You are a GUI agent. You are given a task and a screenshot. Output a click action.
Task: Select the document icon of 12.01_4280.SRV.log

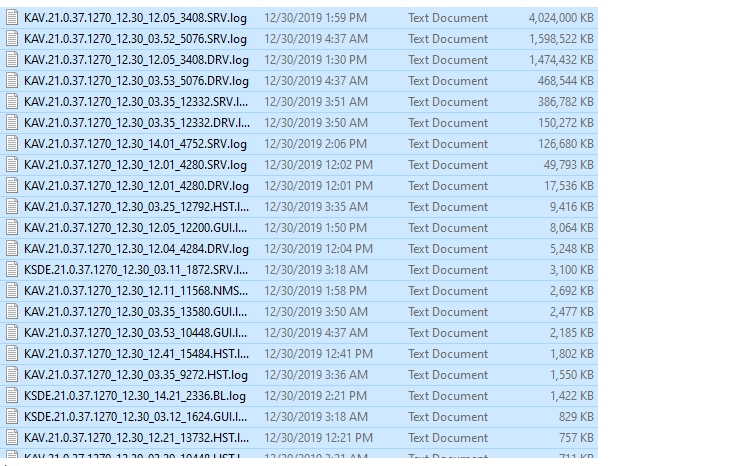click(12, 165)
